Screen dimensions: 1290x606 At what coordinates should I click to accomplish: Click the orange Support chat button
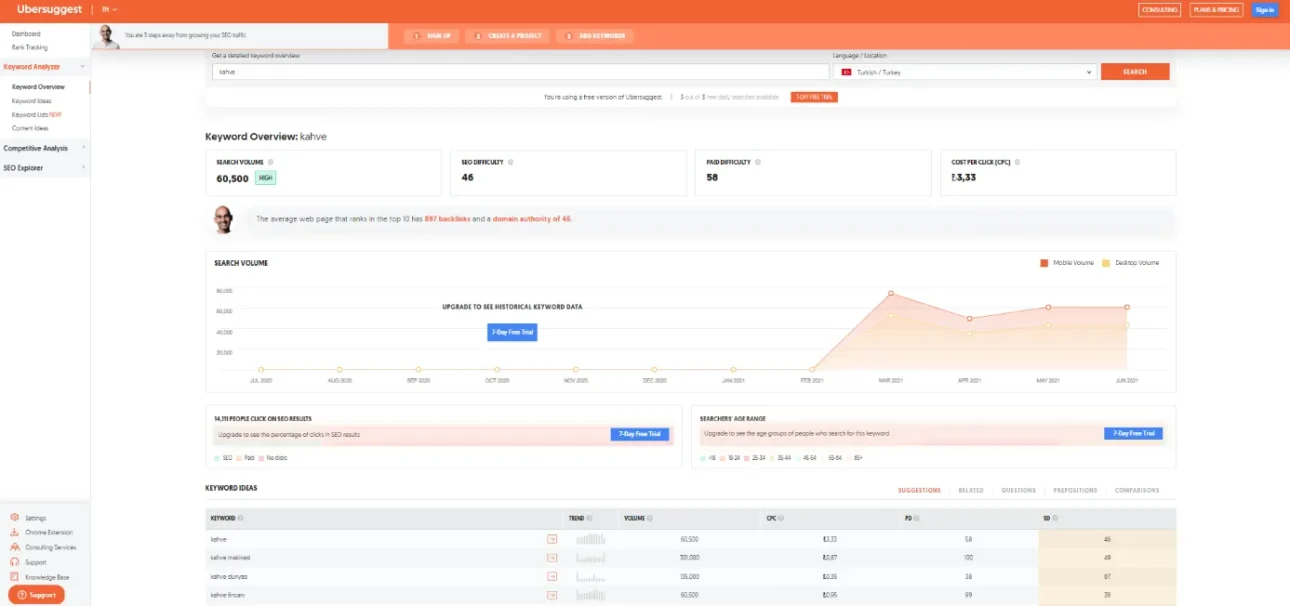coord(36,595)
